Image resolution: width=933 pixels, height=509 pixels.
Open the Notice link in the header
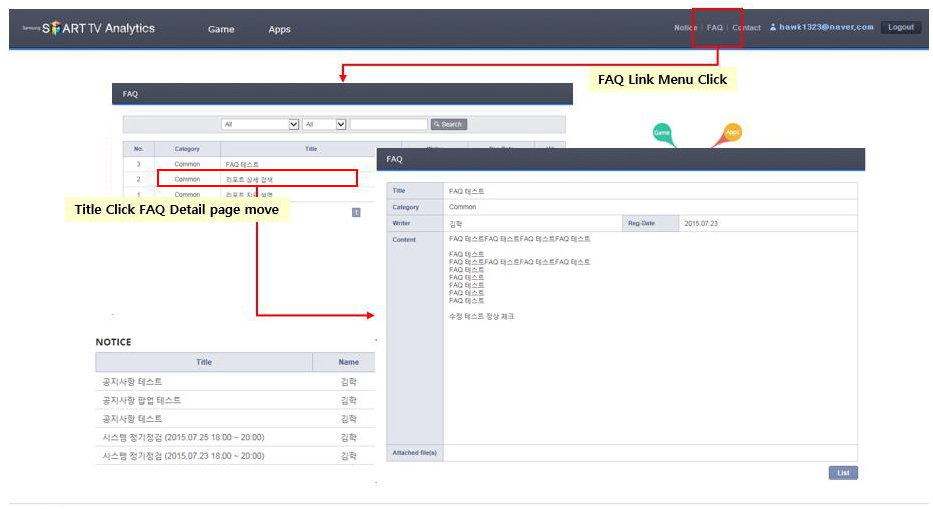[685, 27]
